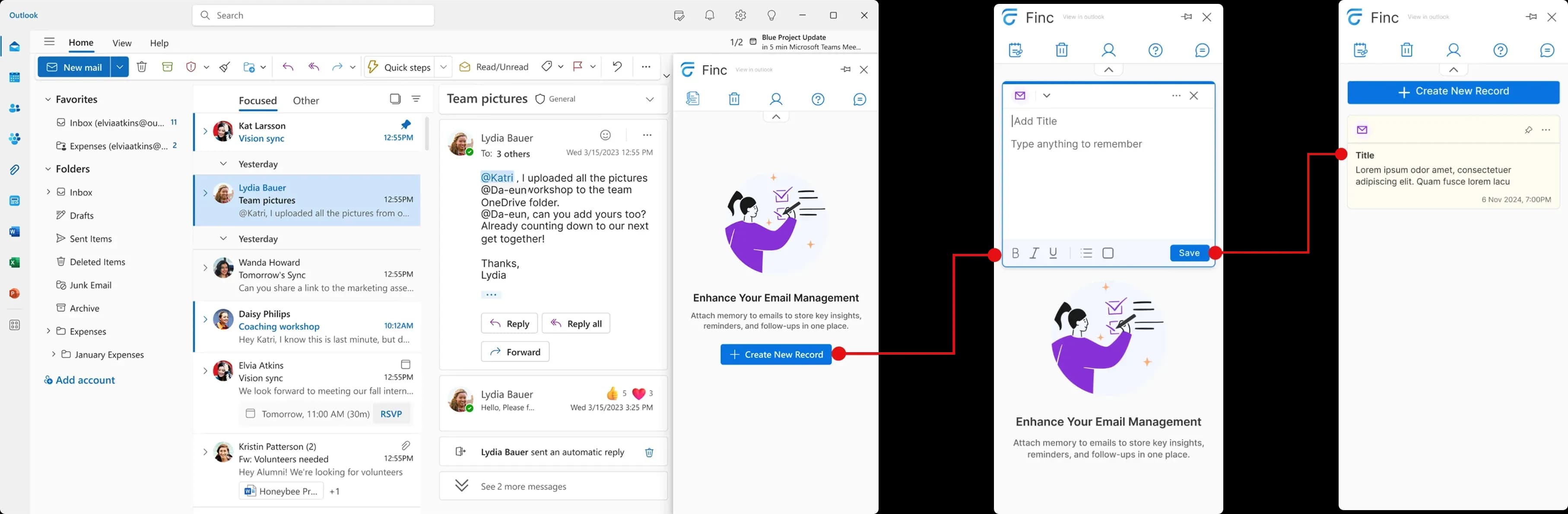1568x514 pixels.
Task: Toggle italic in the Finc note editor
Action: (x=1034, y=253)
